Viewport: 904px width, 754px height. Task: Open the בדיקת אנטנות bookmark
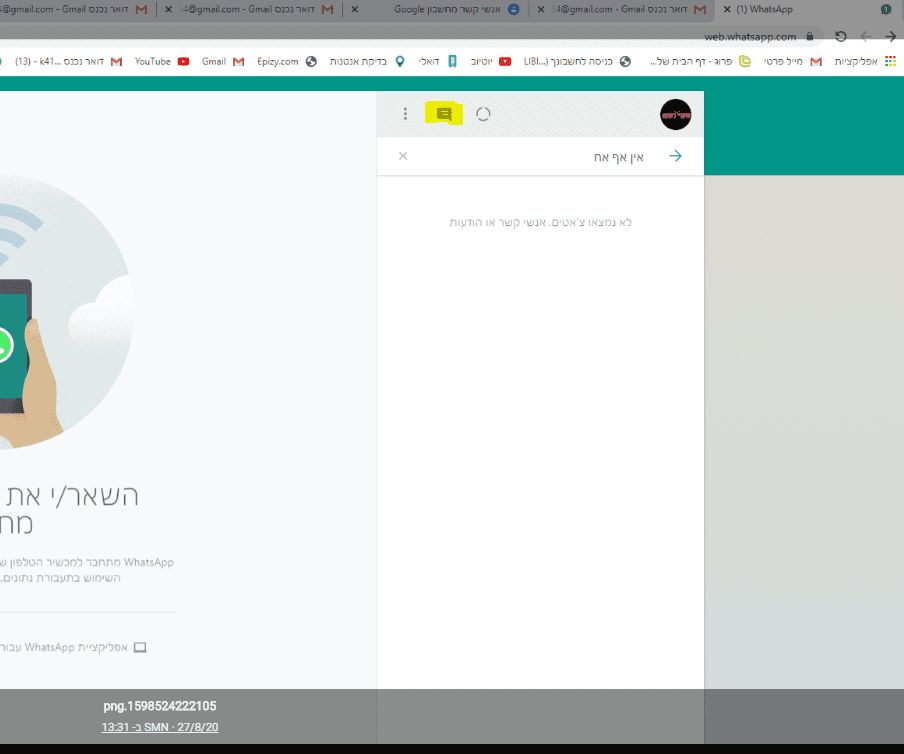(367, 61)
